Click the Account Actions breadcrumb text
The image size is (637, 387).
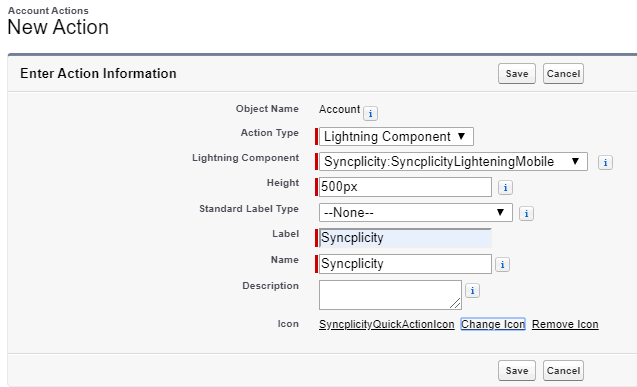(x=48, y=11)
